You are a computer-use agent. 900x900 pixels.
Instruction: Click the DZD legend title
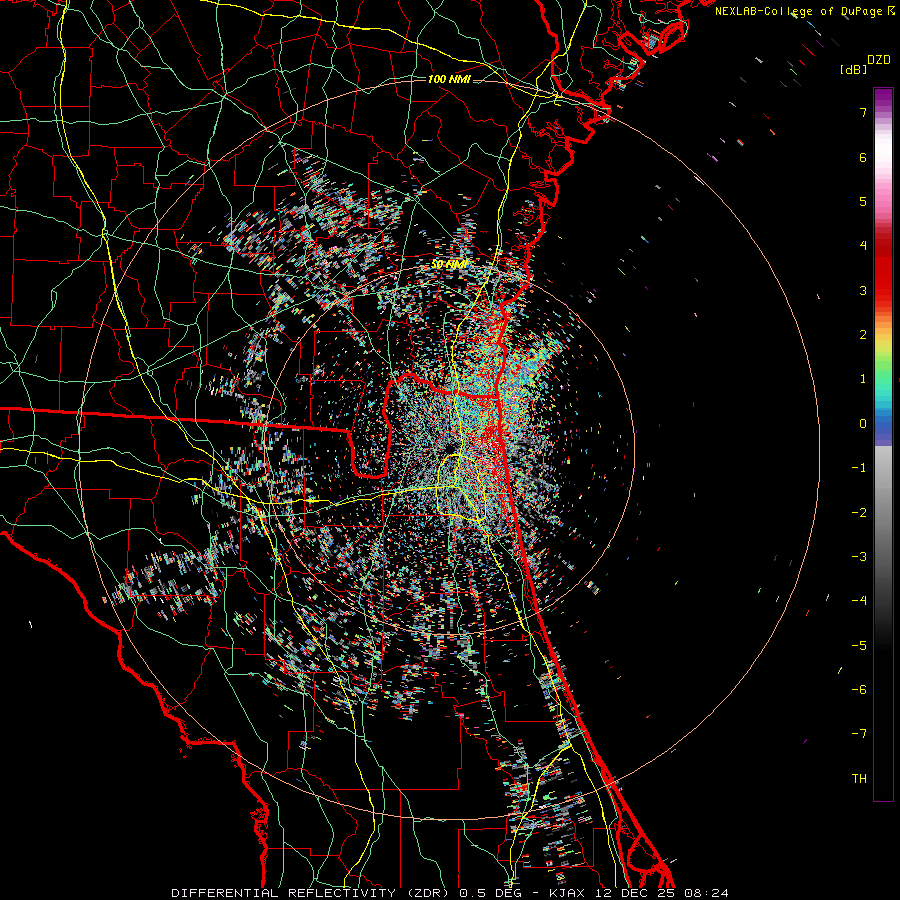pos(879,60)
